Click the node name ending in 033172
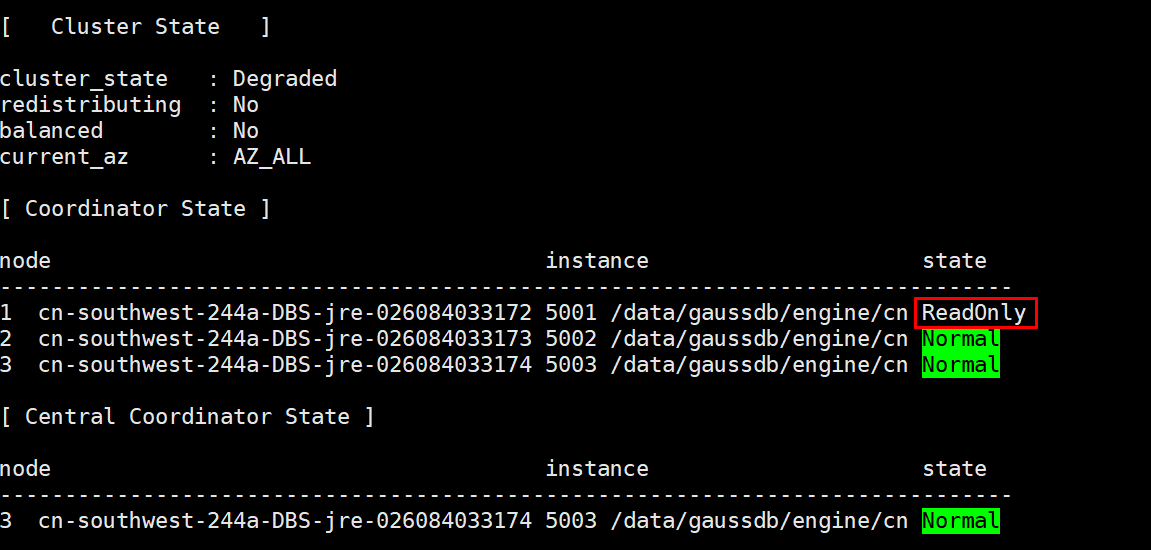The width and height of the screenshot is (1151, 550). pyautogui.click(x=285, y=313)
